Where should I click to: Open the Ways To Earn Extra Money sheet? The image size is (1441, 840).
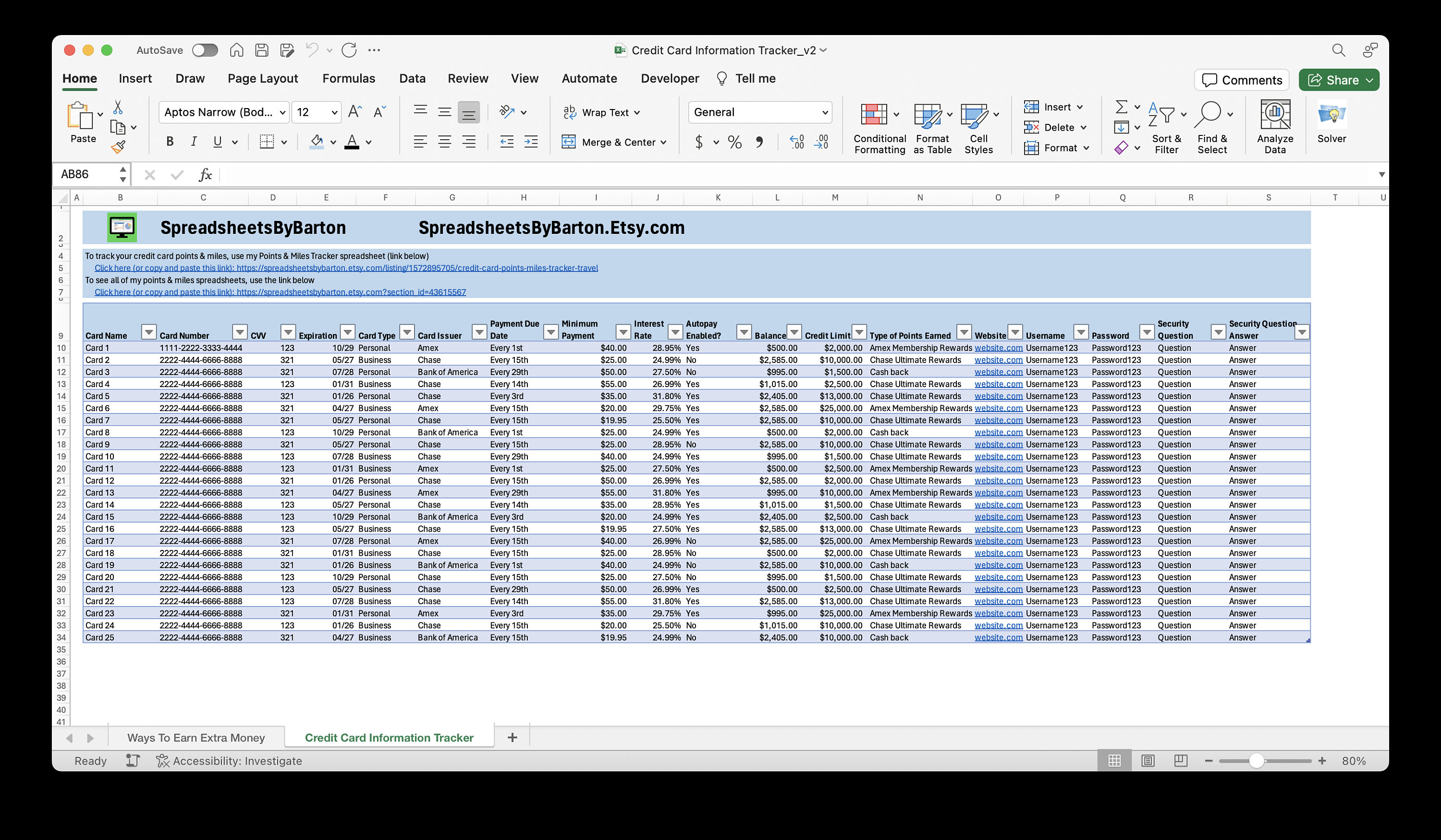pos(196,737)
